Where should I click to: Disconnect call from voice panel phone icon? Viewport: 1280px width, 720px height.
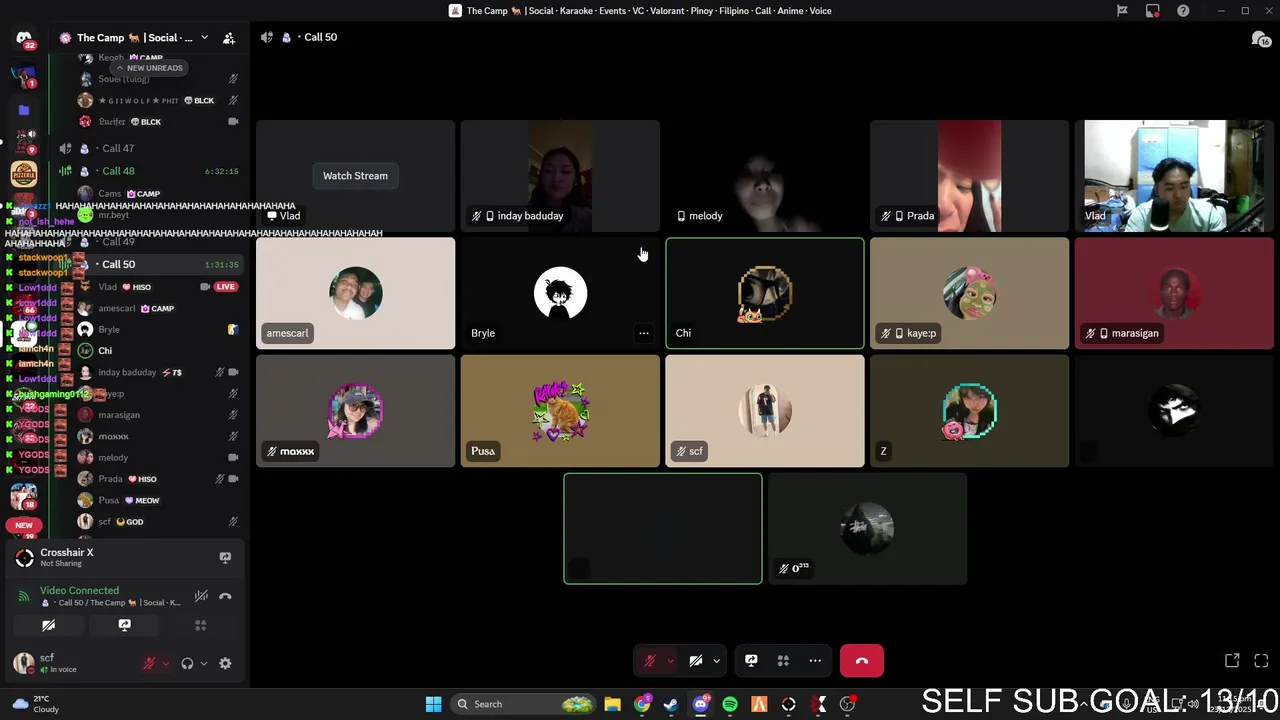tap(225, 596)
